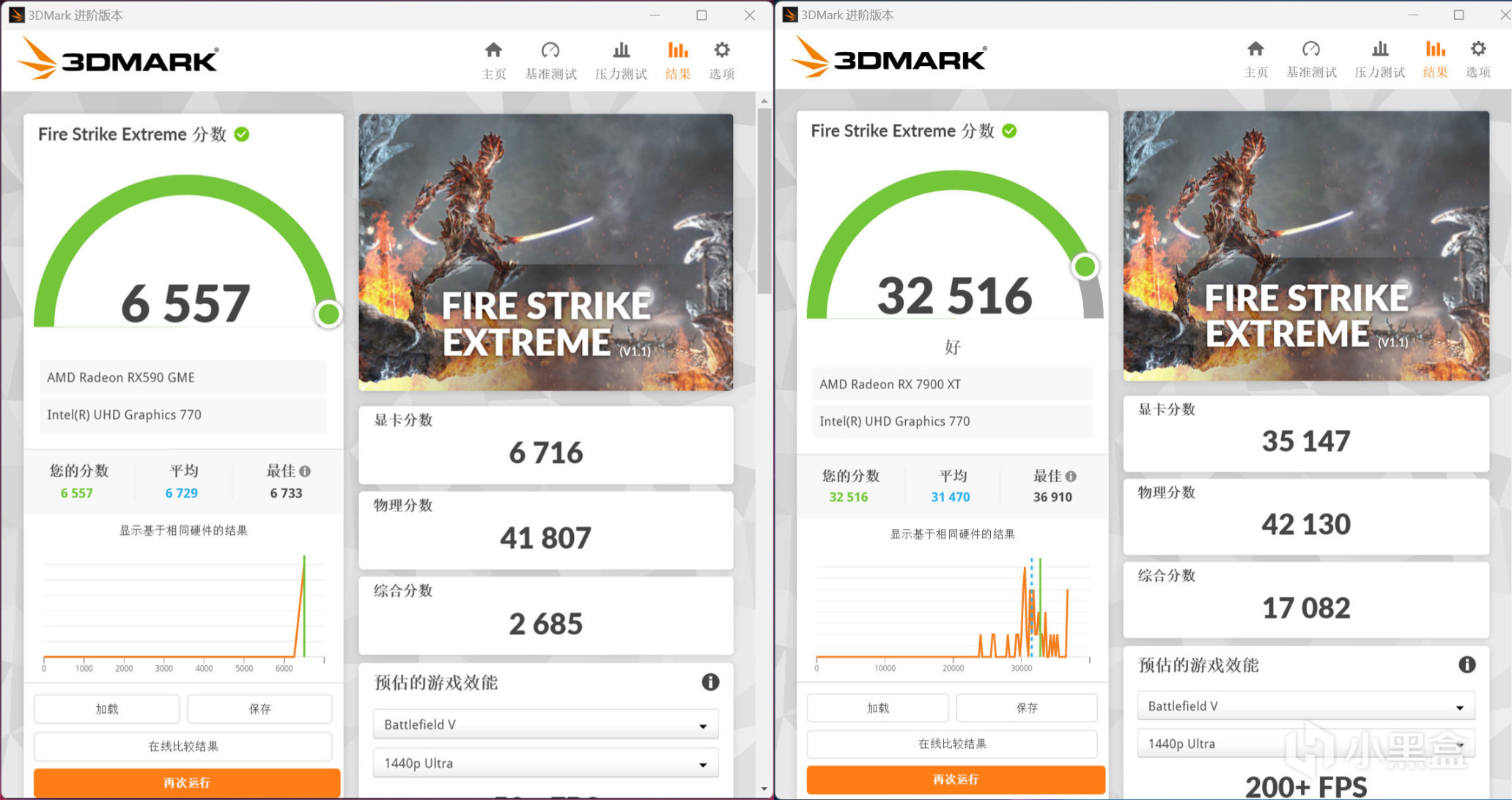1512x800 pixels.
Task: Expand 1440p Ultra dropdown in left window
Action: [x=545, y=763]
